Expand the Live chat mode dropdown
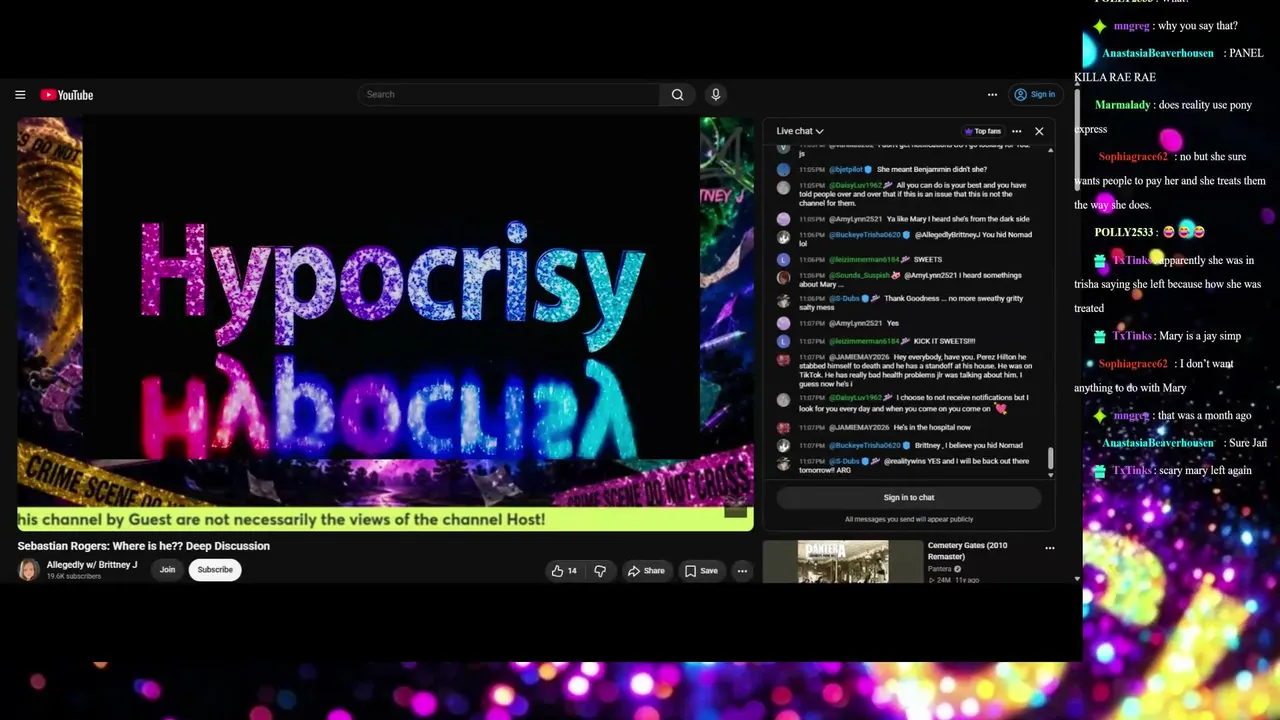 (x=800, y=131)
